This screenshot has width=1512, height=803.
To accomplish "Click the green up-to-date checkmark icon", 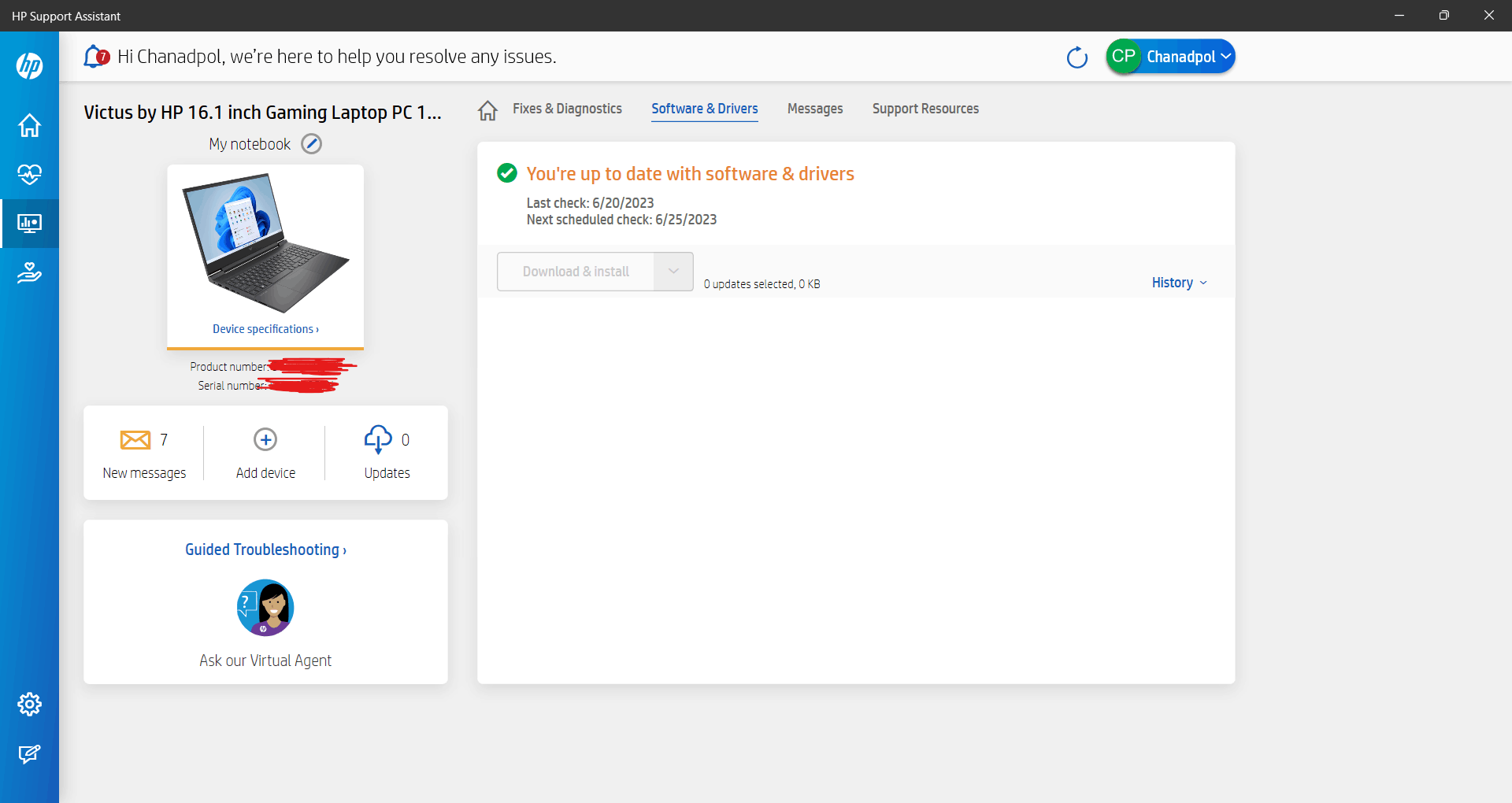I will [x=507, y=173].
